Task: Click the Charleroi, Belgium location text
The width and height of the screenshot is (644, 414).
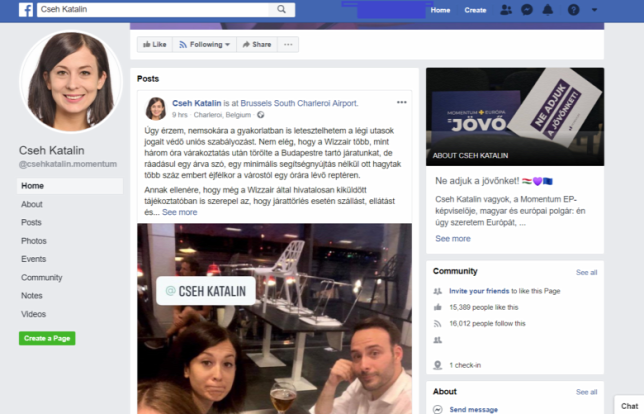Action: pos(222,115)
